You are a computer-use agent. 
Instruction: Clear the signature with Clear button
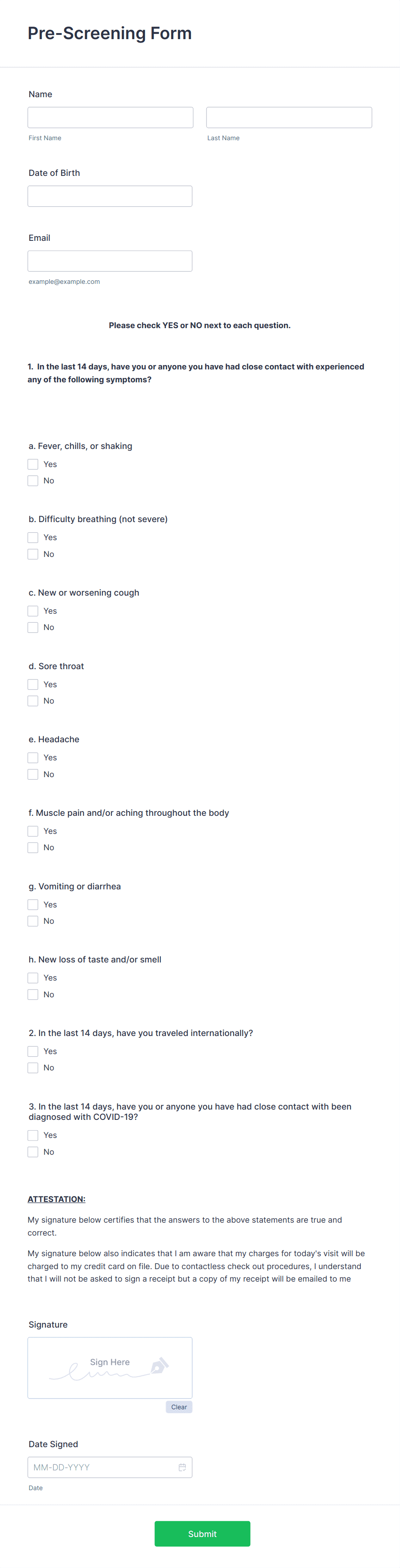coord(179,1407)
